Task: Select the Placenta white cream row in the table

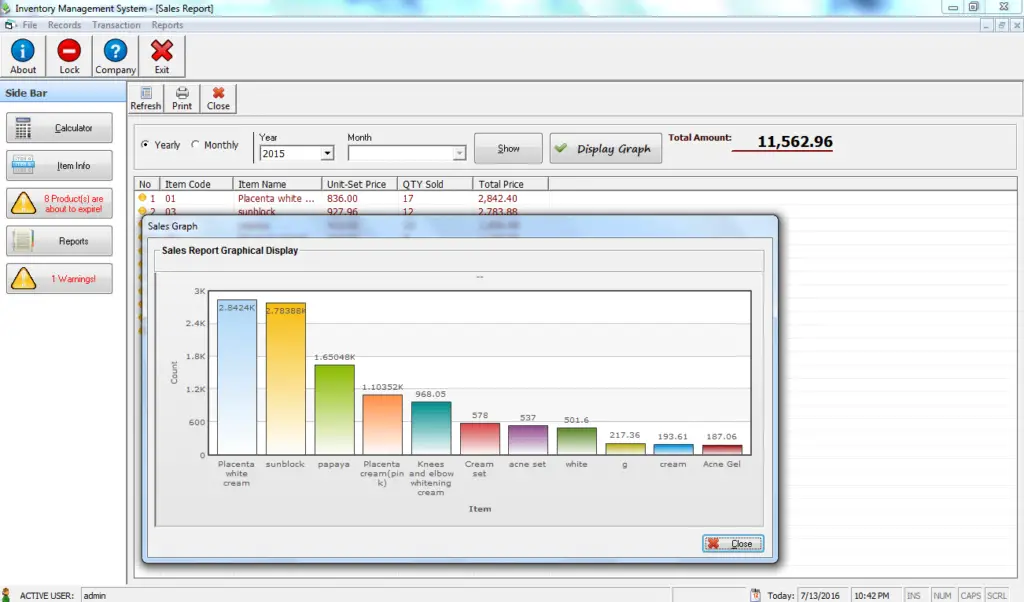Action: point(277,198)
